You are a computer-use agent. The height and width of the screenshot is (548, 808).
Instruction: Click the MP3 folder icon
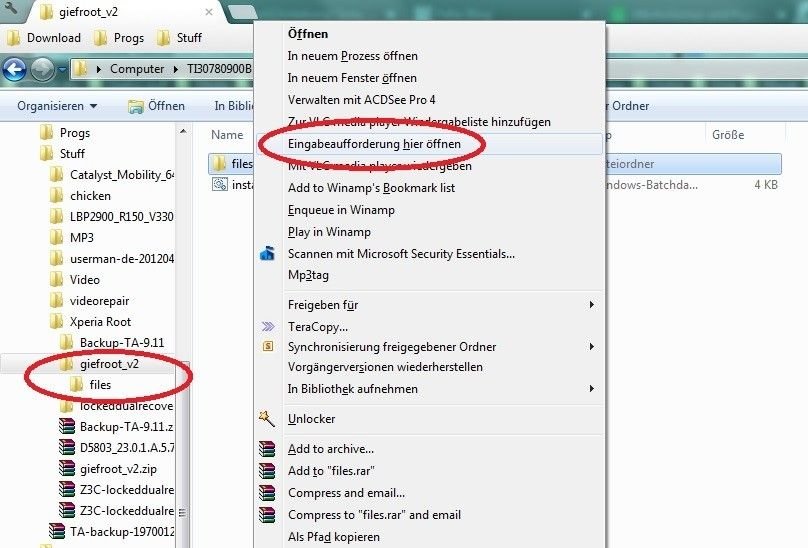pyautogui.click(x=57, y=238)
